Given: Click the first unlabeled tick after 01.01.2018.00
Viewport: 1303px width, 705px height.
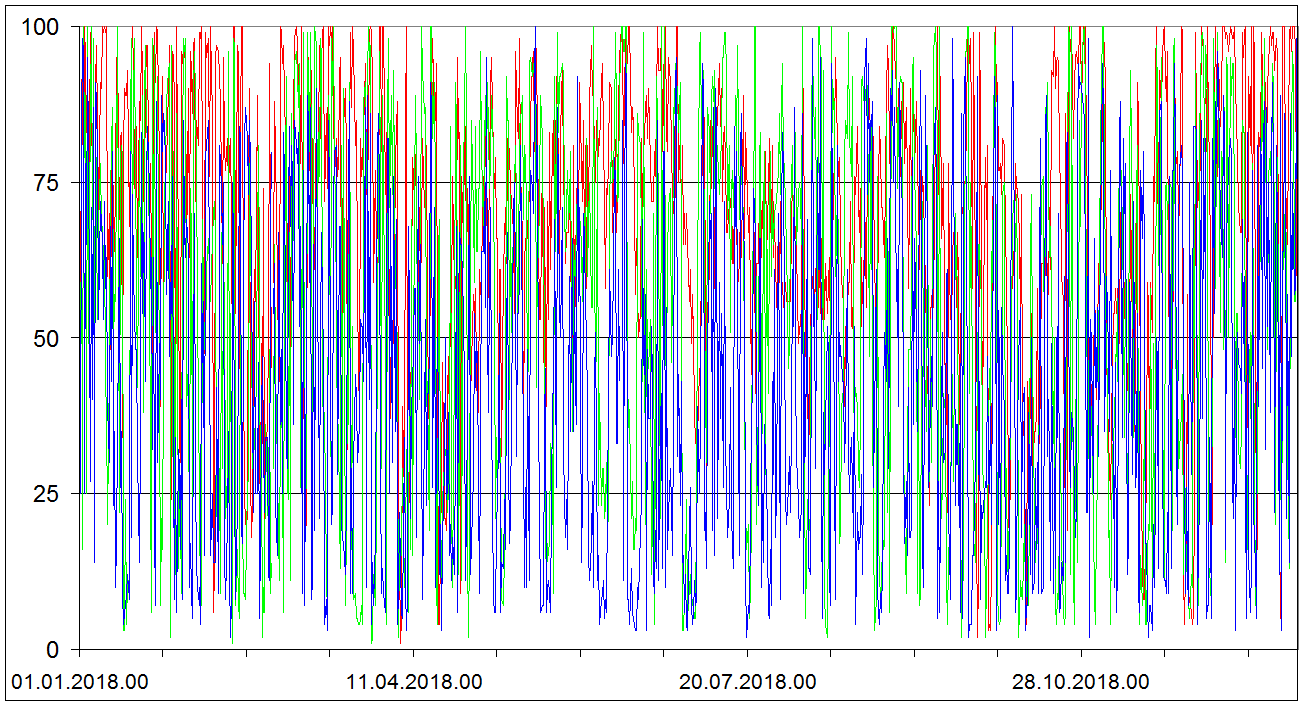Looking at the screenshot, I should pos(163,654).
